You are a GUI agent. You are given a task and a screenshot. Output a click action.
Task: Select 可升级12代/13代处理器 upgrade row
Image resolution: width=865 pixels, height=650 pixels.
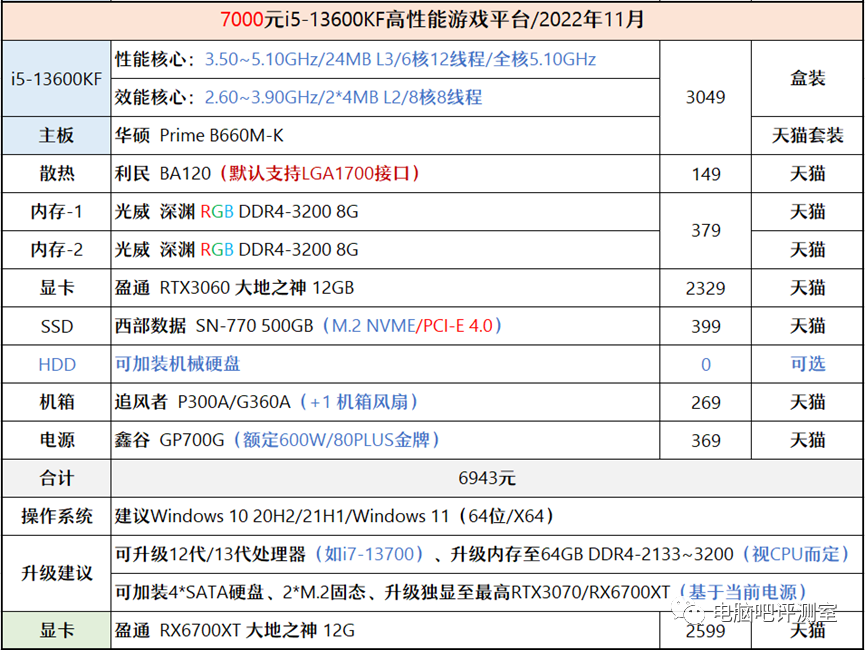click(487, 555)
